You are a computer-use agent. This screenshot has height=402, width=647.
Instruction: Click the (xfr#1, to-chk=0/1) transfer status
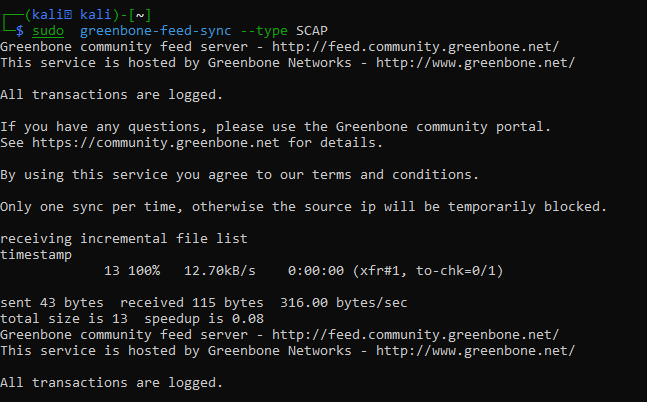[427, 271]
